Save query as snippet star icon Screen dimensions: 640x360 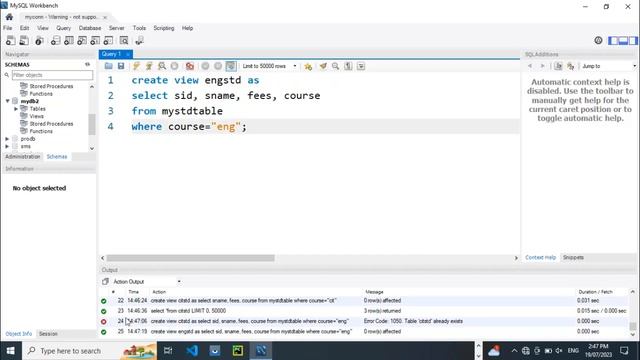click(x=308, y=66)
